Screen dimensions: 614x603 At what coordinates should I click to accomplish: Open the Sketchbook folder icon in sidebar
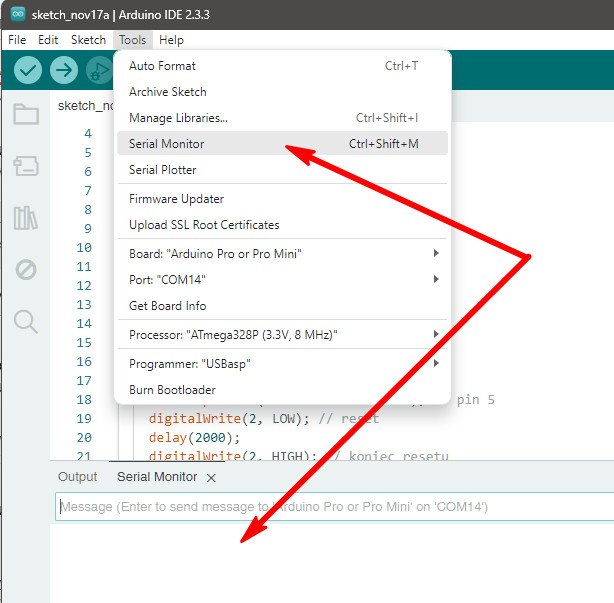[x=26, y=114]
